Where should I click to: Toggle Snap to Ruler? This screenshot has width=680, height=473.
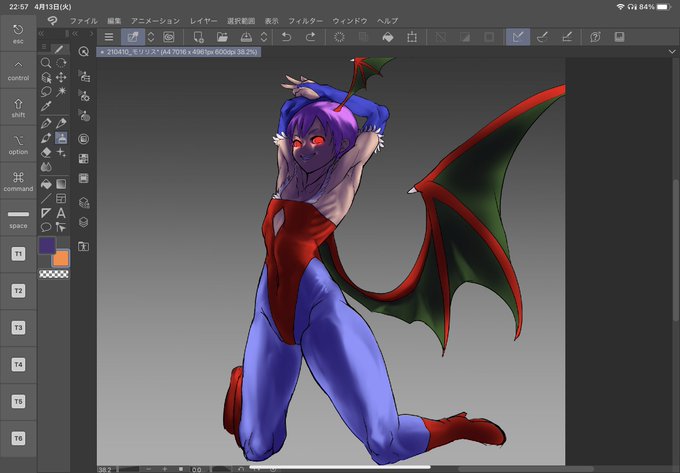[x=518, y=37]
